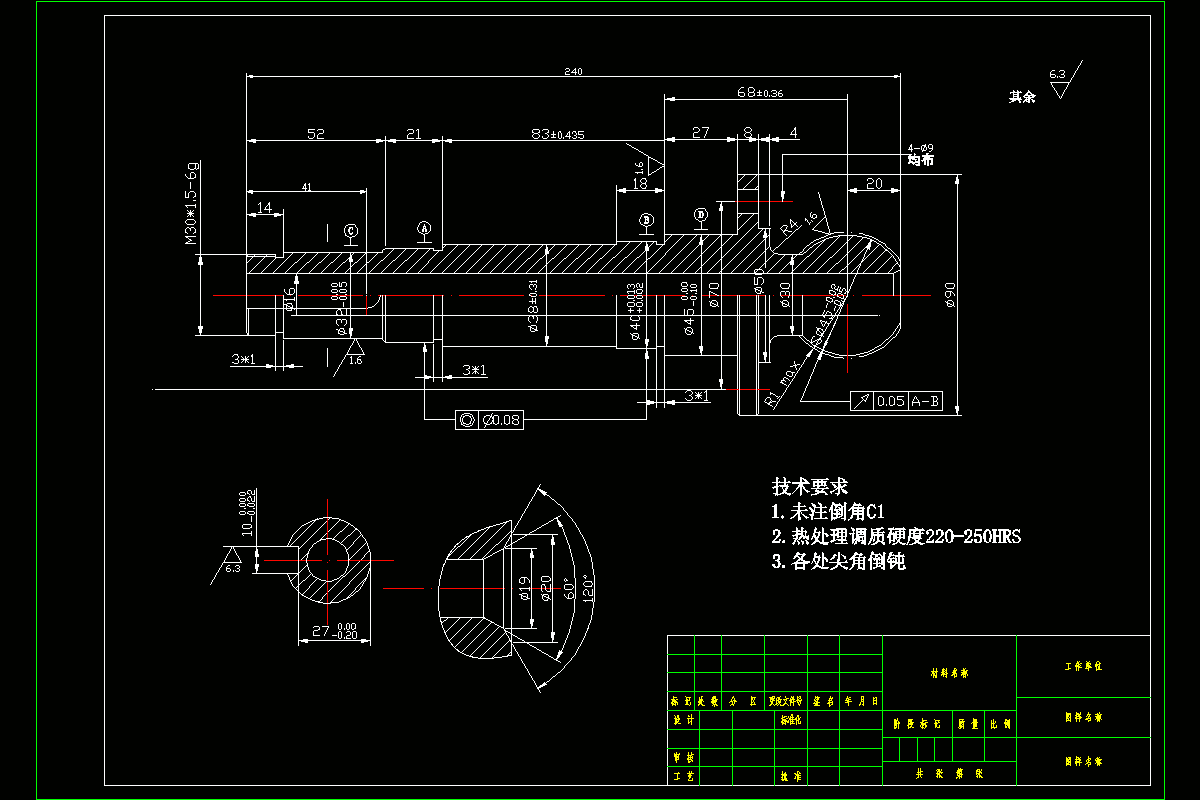Screen dimensions: 1200x800
Task: Click the 材料名称 title block cell
Action: [948, 673]
